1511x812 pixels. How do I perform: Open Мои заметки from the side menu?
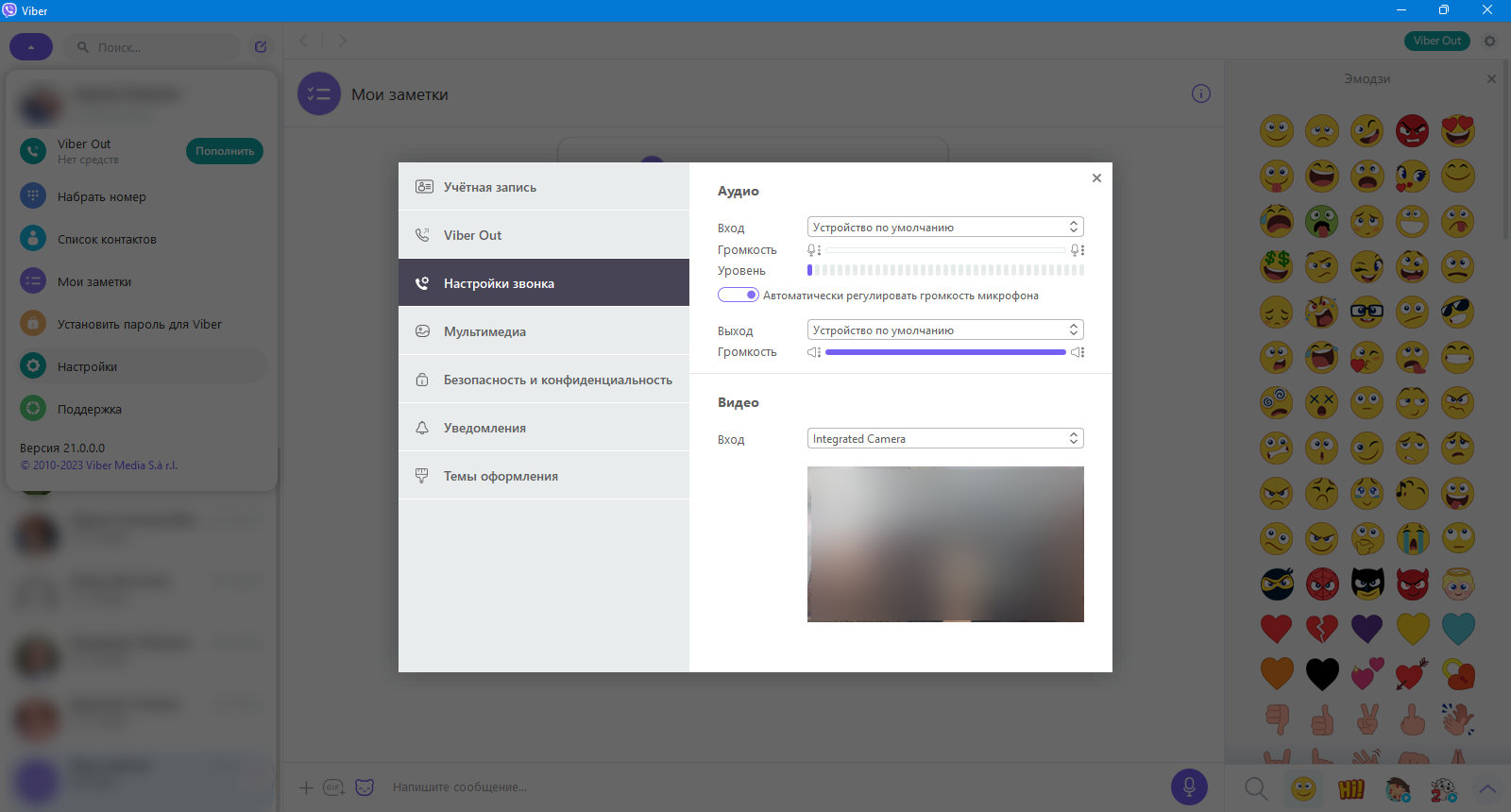point(142,281)
